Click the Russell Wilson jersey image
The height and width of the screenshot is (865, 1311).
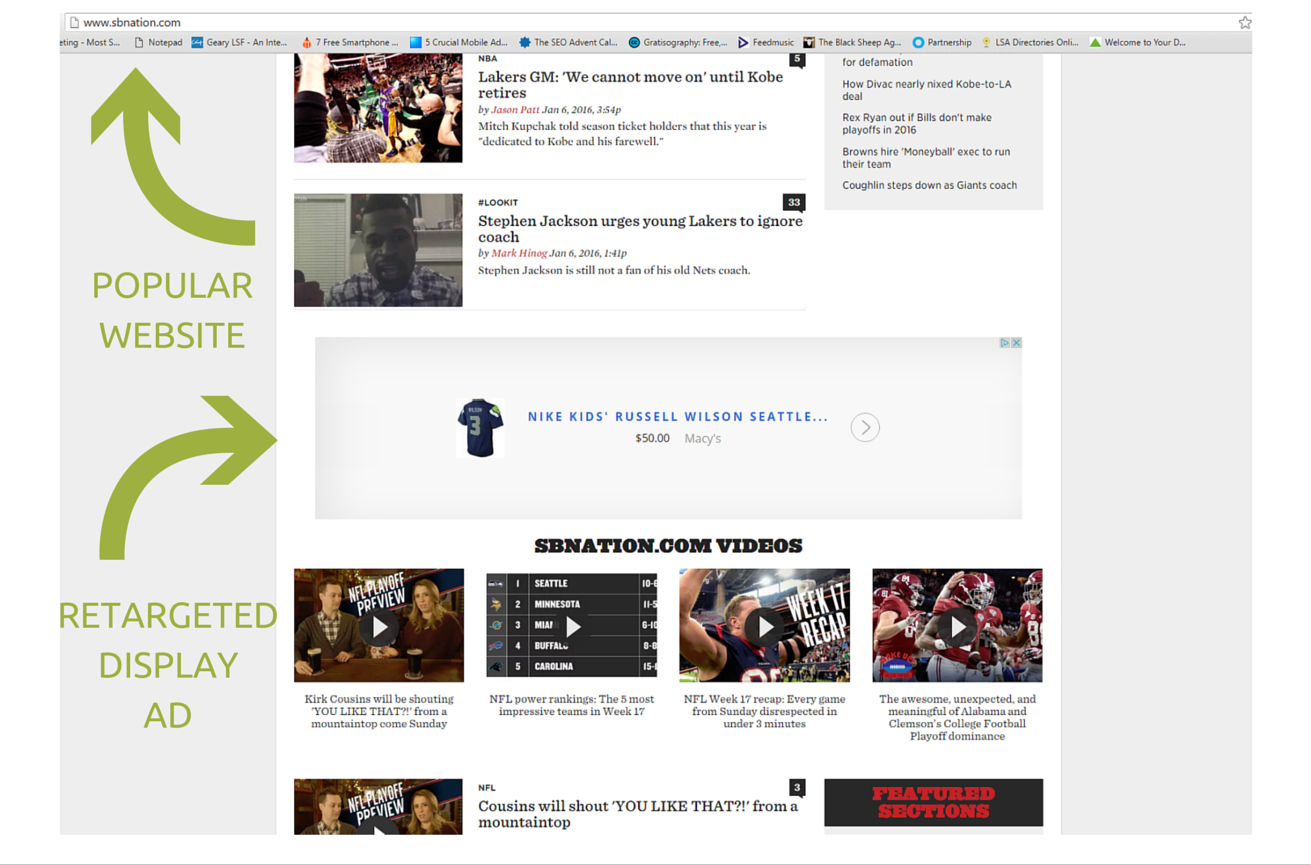[480, 427]
